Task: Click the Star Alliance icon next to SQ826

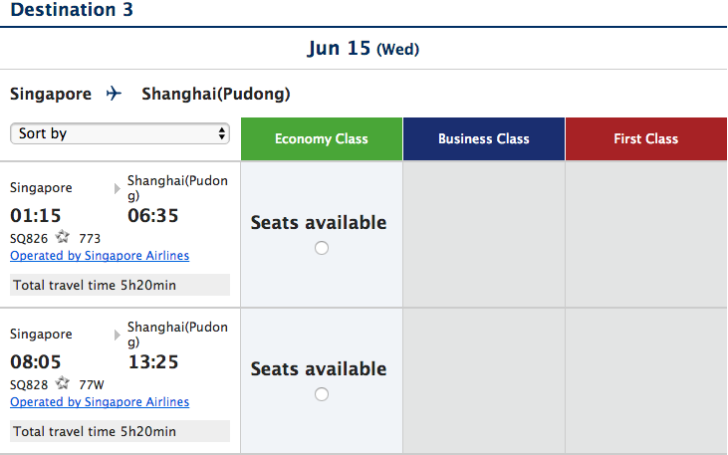Action: 63,237
